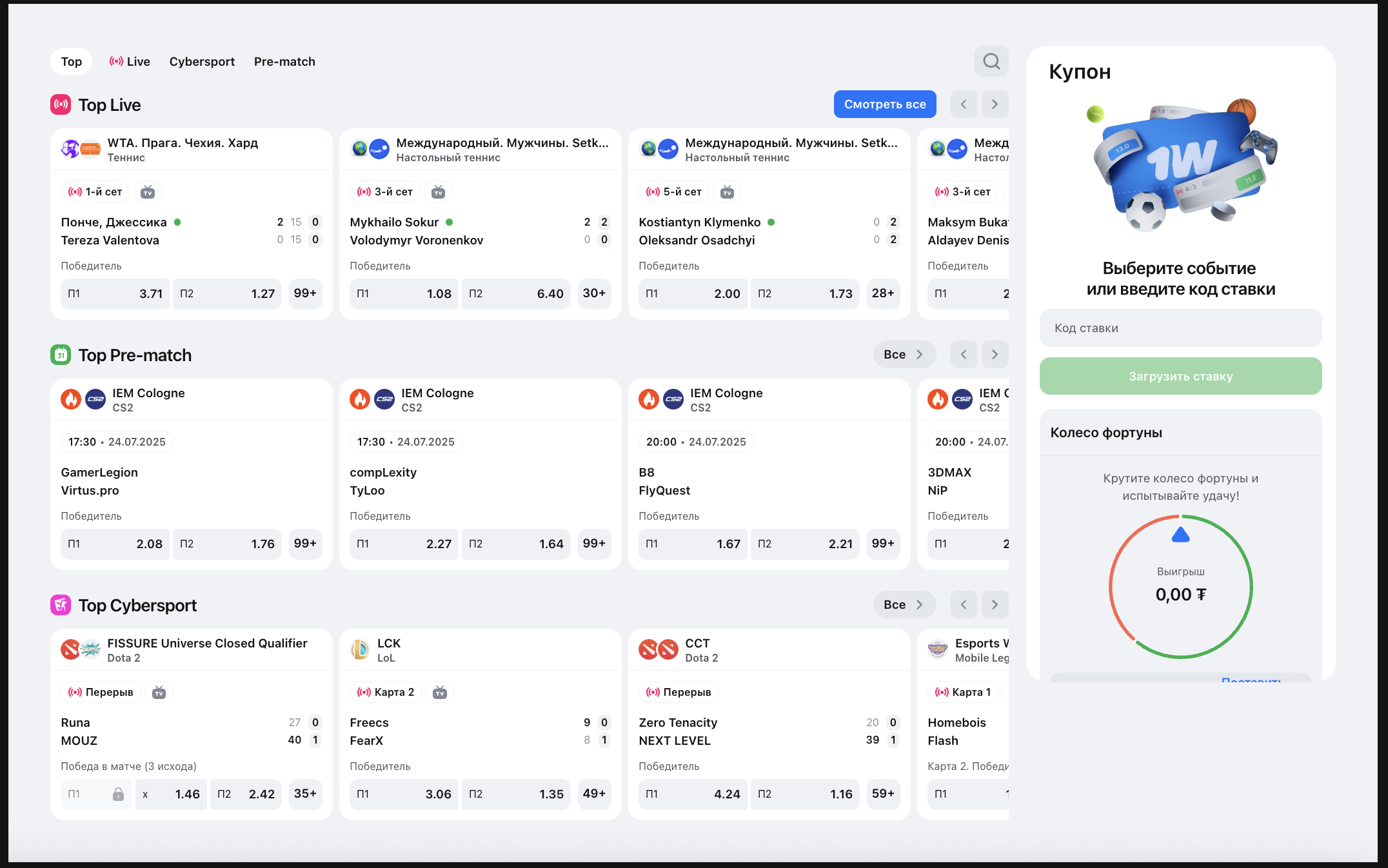This screenshot has width=1388, height=868.
Task: Bet П2 1.76 on Virtus.pro
Action: pos(227,544)
